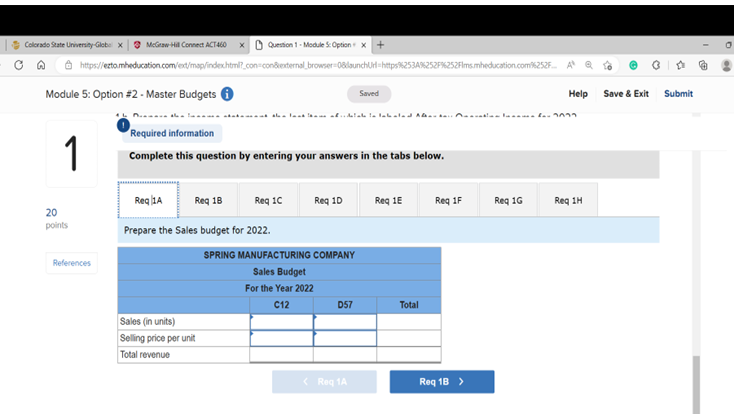
Task: Open the browser extensions puzzle icon
Action: click(656, 65)
